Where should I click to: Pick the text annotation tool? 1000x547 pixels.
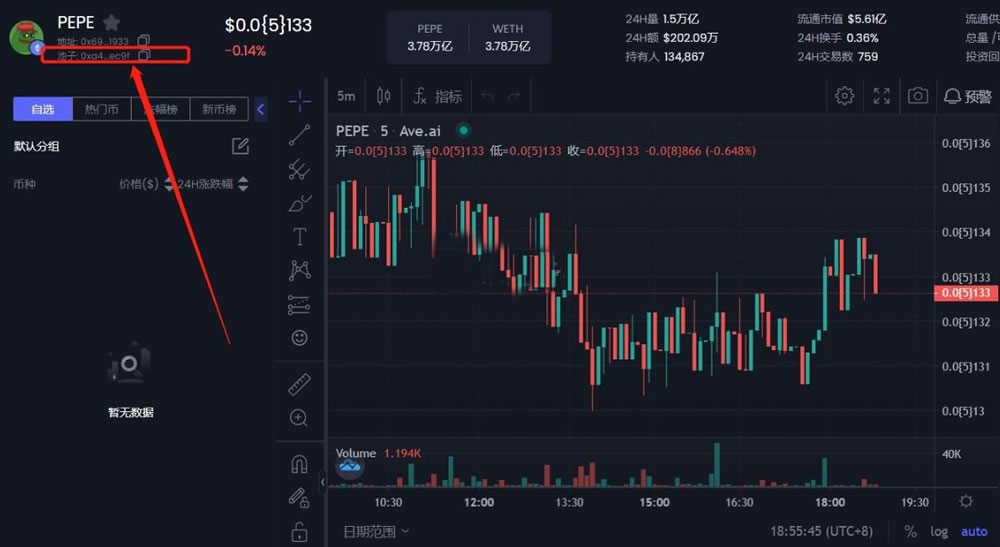point(299,237)
